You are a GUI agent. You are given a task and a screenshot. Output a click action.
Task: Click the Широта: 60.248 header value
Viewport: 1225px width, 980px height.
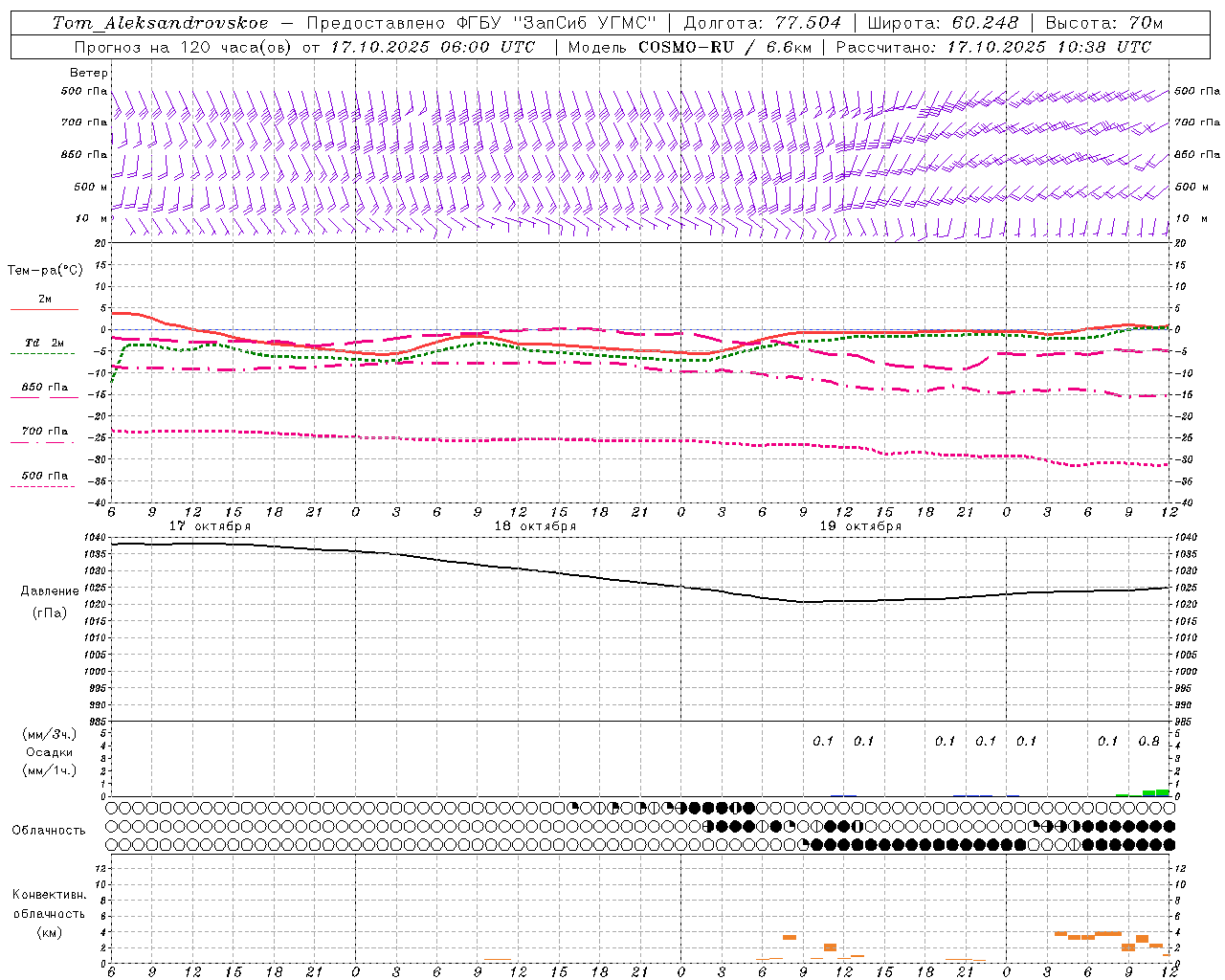[943, 22]
